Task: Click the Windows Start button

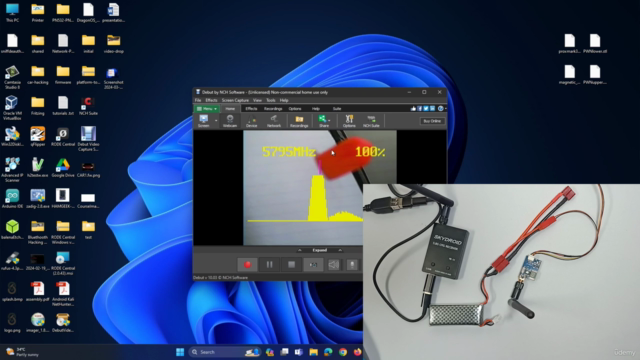Action: point(180,352)
